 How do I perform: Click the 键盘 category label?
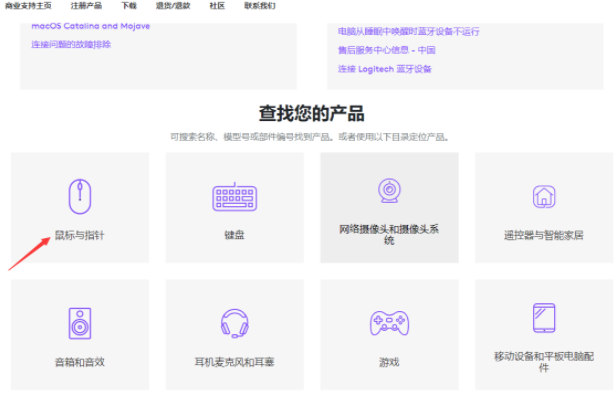pyautogui.click(x=235, y=235)
